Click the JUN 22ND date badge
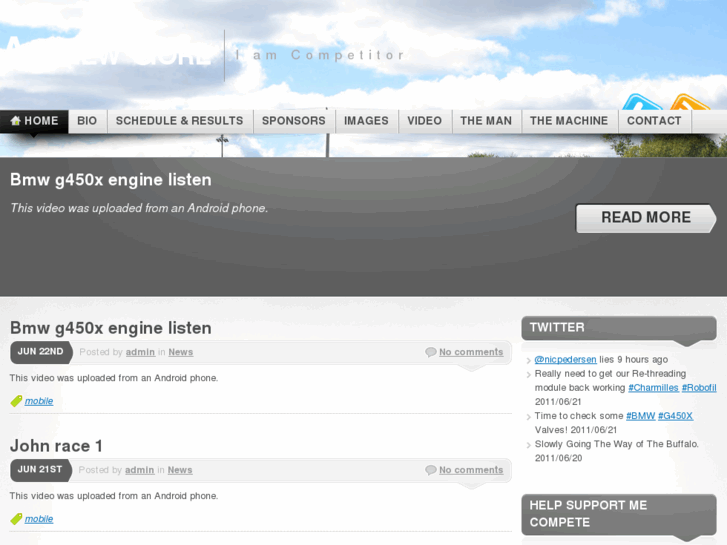 41,352
